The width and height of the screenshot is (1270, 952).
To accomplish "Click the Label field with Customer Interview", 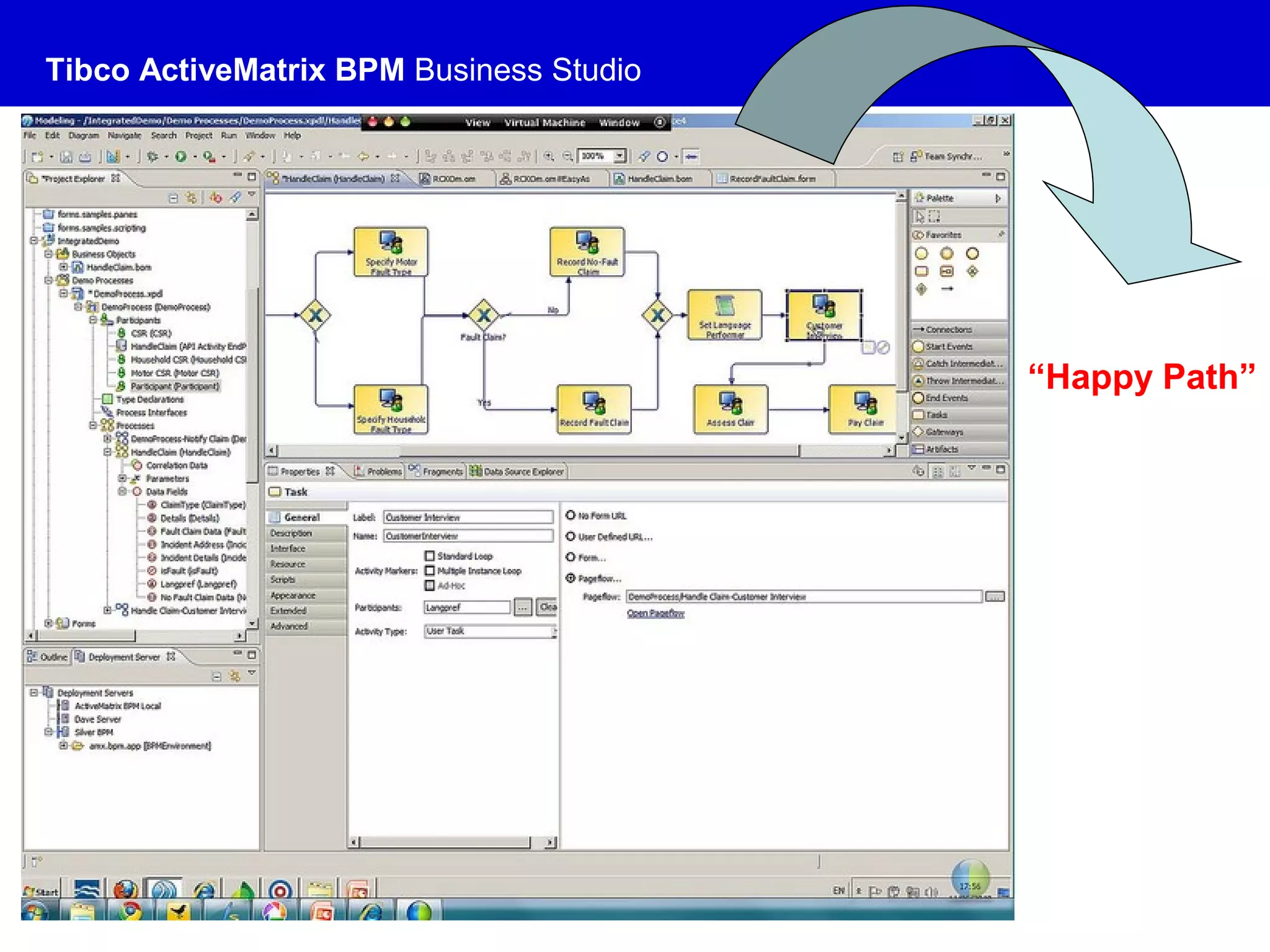I will coord(468,517).
